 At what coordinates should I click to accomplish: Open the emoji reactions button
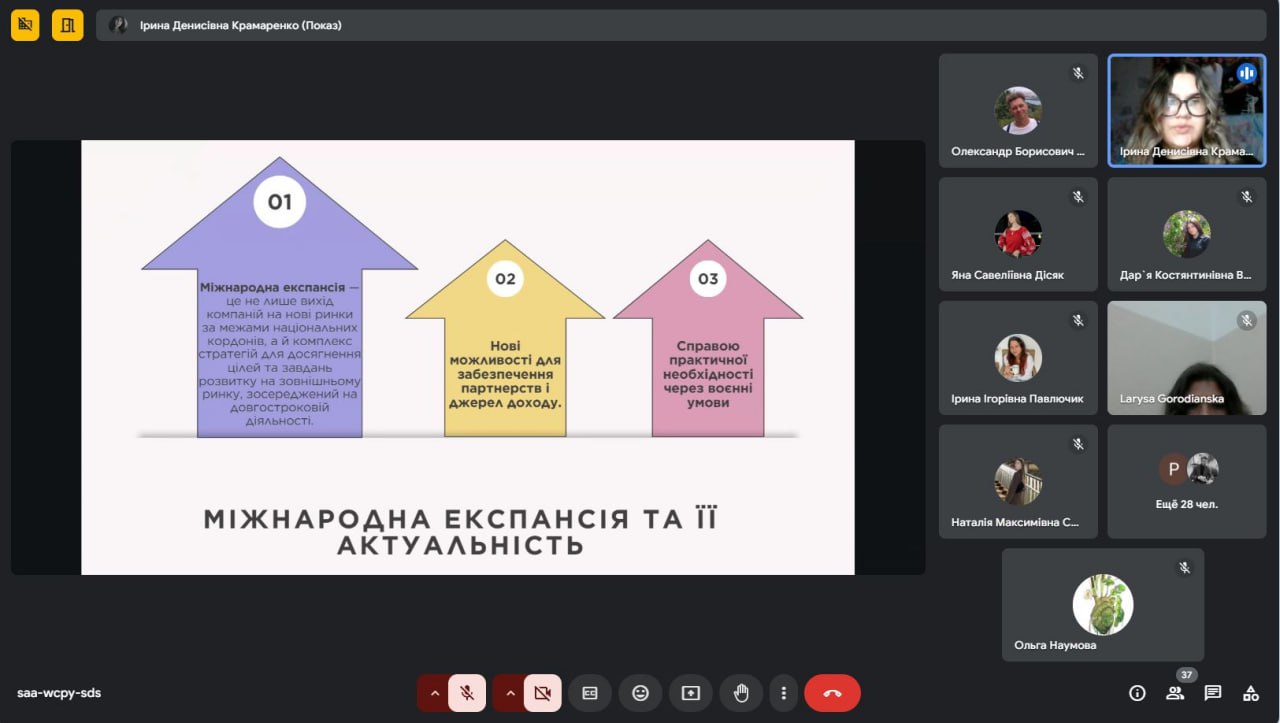click(x=640, y=693)
